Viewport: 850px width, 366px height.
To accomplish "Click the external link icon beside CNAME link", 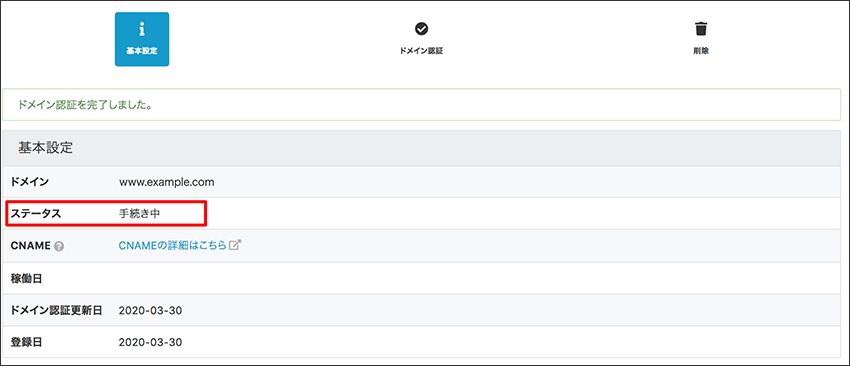I will click(x=235, y=245).
